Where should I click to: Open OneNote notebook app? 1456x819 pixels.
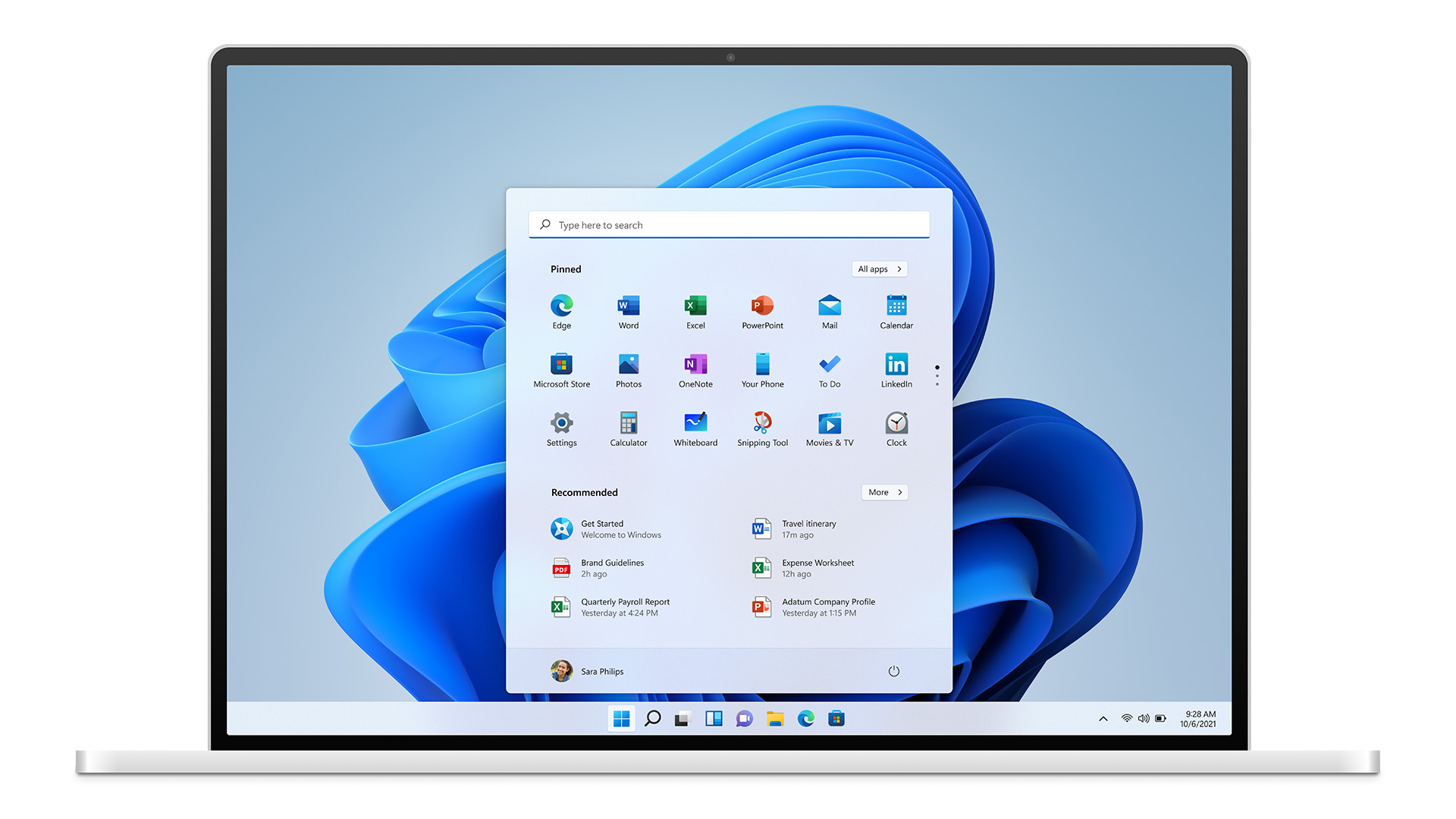click(x=694, y=365)
